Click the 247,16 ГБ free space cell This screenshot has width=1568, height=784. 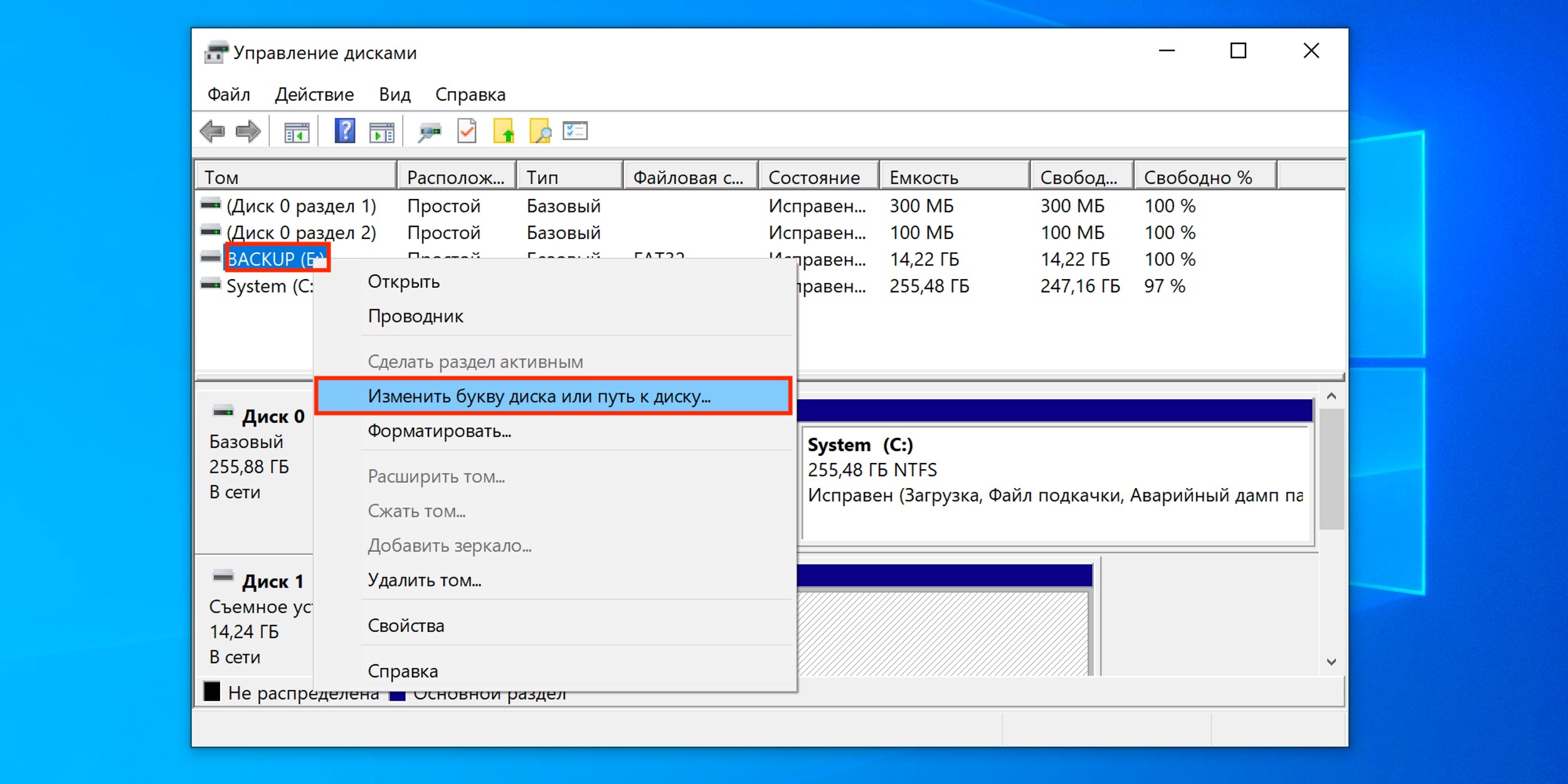[1080, 286]
